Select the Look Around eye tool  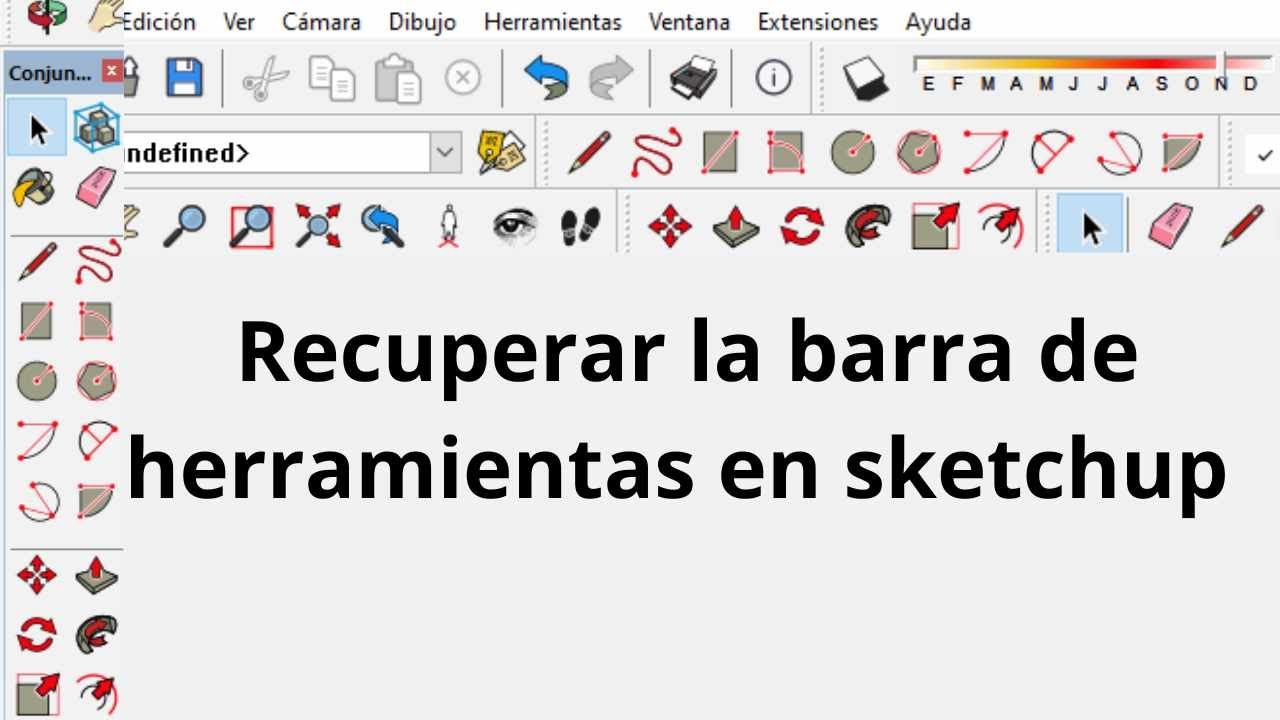tap(515, 226)
